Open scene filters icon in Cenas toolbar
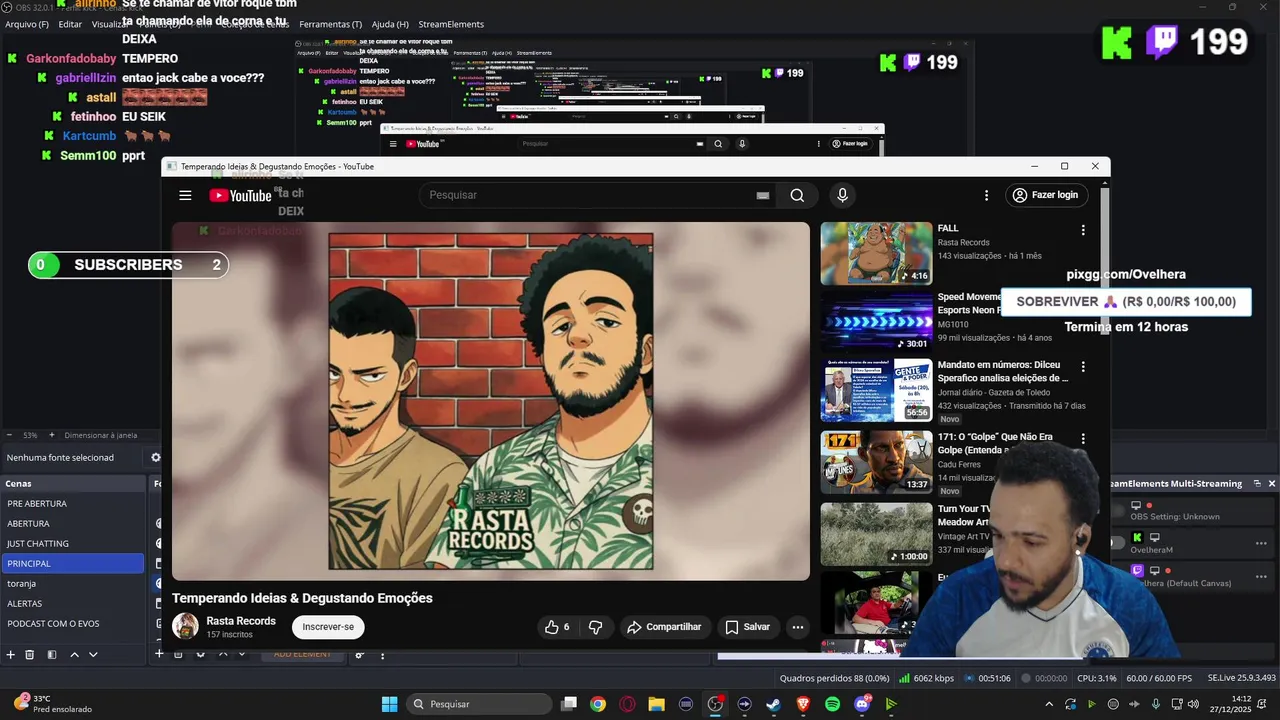The width and height of the screenshot is (1280, 720). (52, 654)
